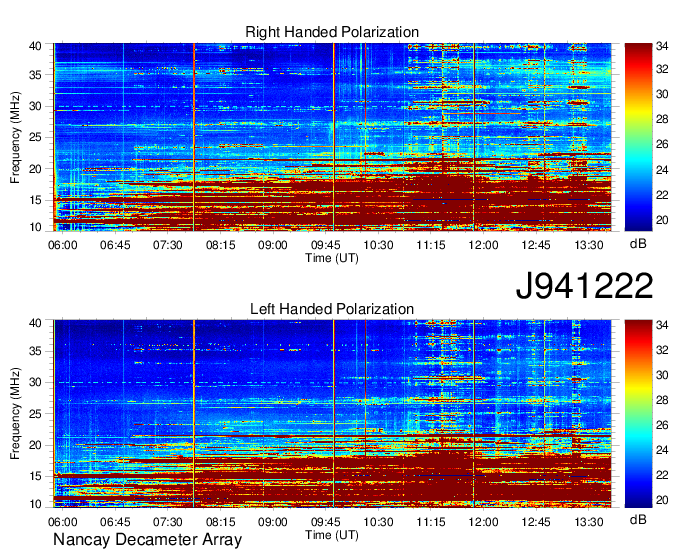Image resolution: width=680 pixels, height=552 pixels.
Task: Click the 13:30 time tick of Left Handed plot
Action: 588,522
